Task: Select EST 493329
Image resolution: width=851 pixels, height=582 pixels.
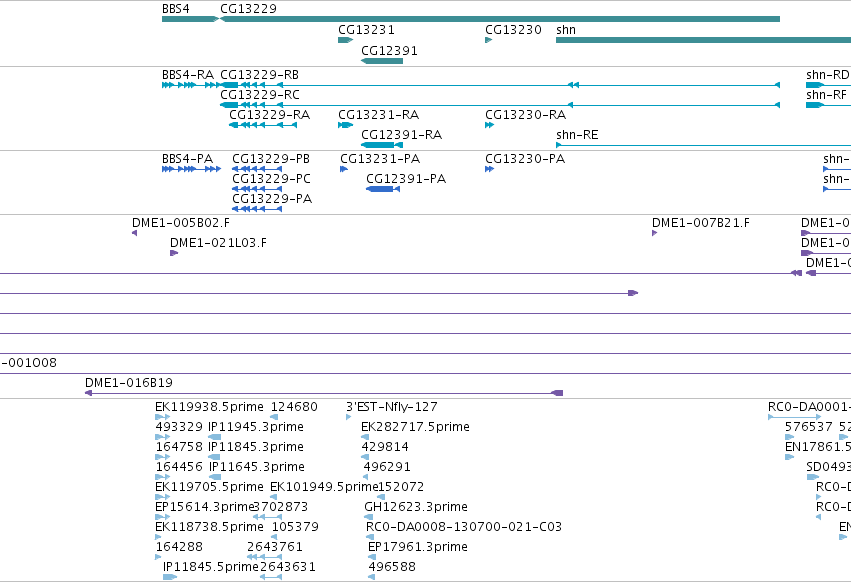Action: coord(162,437)
